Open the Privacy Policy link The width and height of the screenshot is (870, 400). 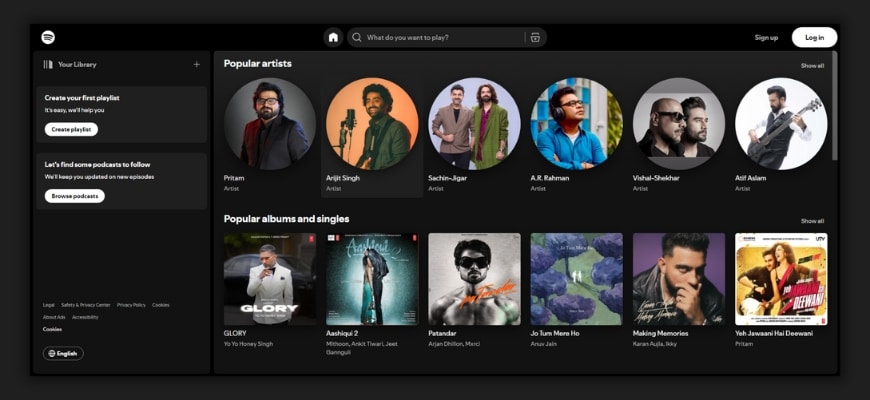click(x=131, y=305)
